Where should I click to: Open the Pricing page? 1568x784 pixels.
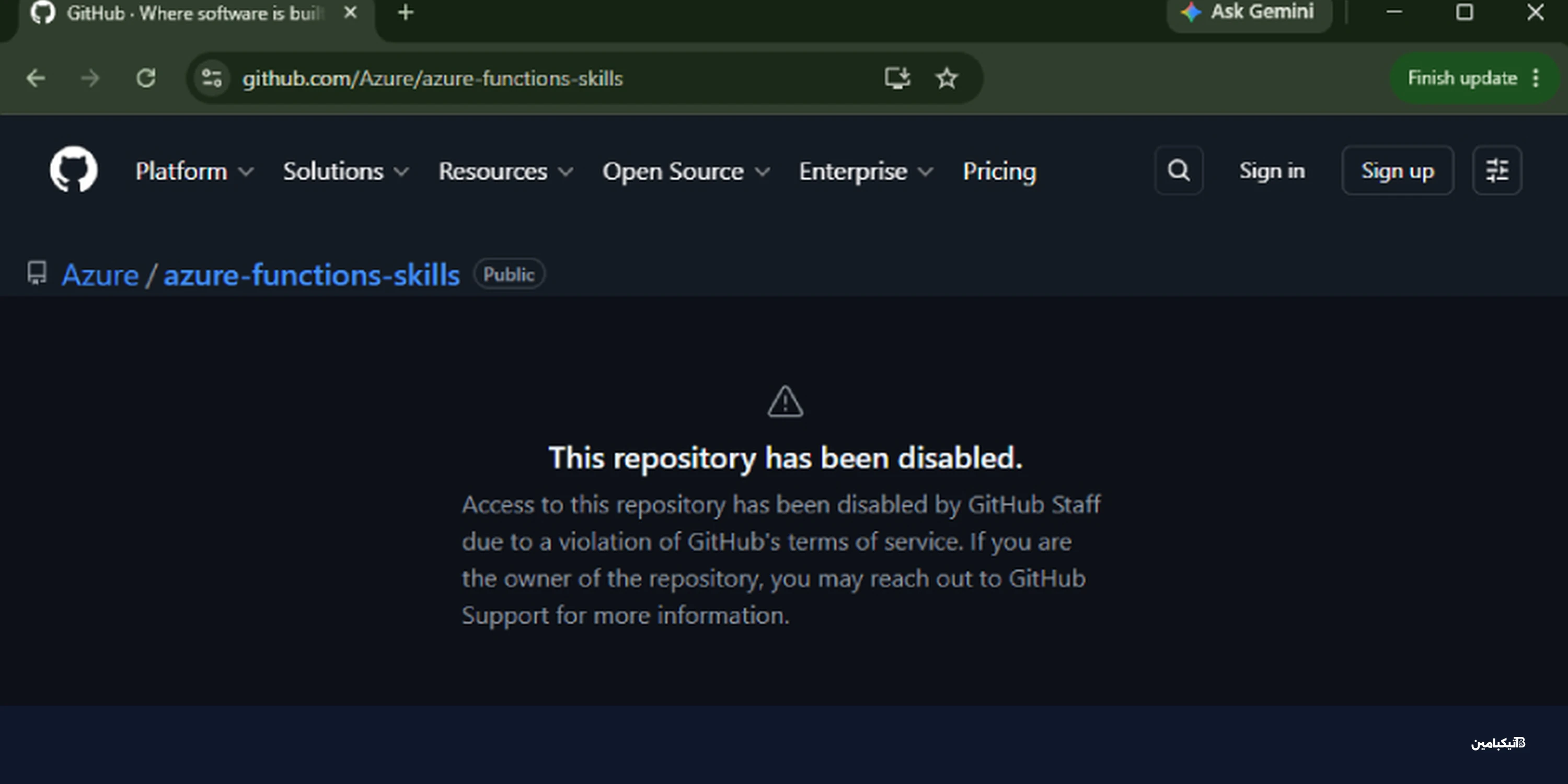click(x=999, y=171)
